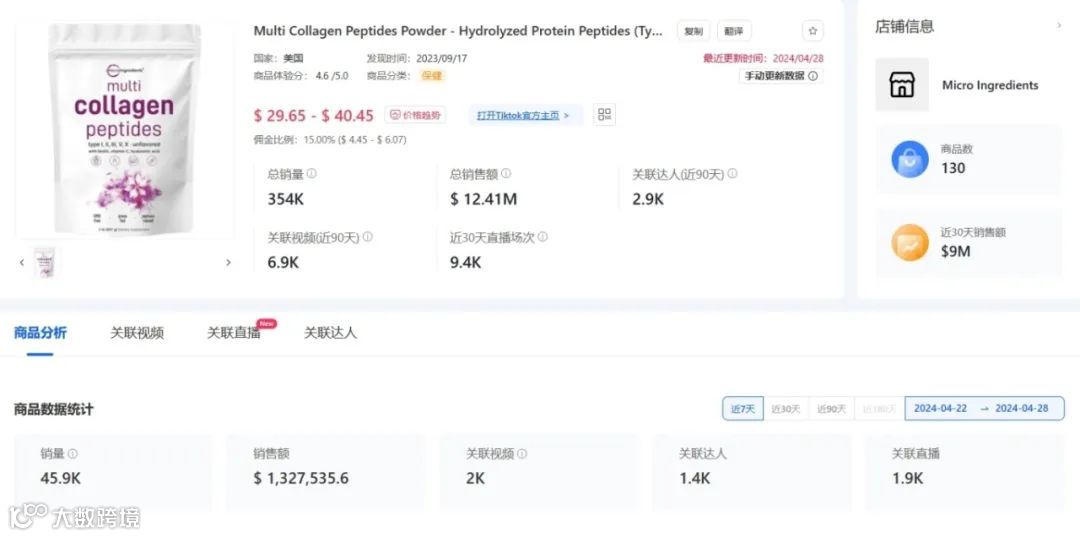Click the info icon next to 总销量
Image resolution: width=1080 pixels, height=537 pixels.
(x=312, y=174)
